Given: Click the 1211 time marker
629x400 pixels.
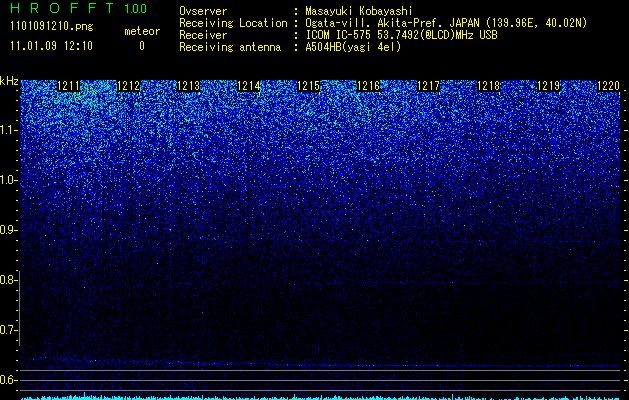Looking at the screenshot, I should pyautogui.click(x=69, y=86).
